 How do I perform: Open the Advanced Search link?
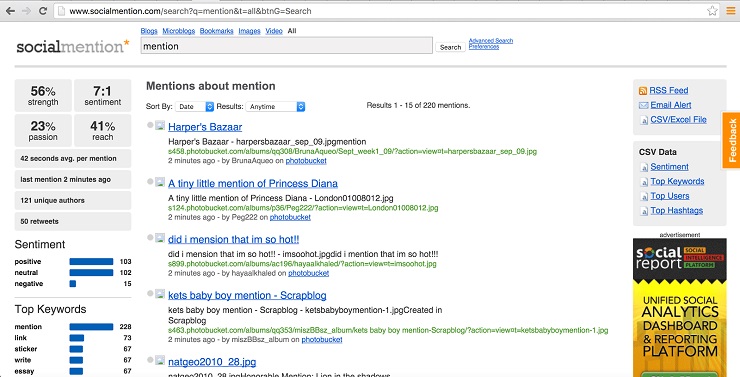491,41
